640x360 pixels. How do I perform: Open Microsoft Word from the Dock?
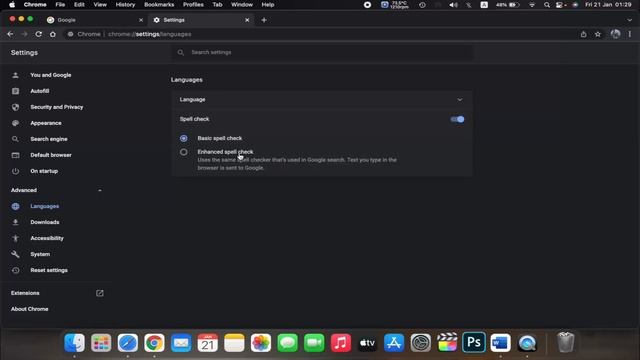(x=500, y=343)
